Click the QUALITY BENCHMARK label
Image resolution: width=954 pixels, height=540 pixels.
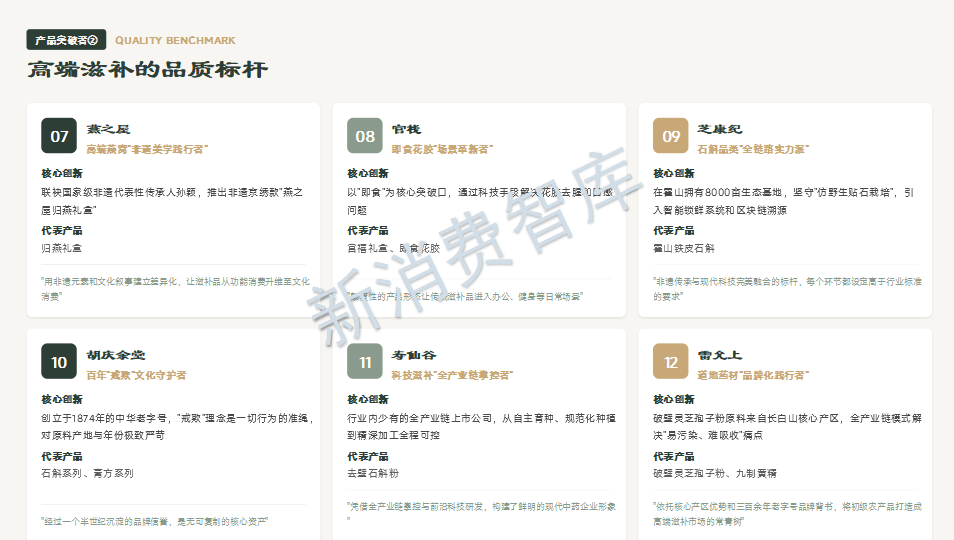click(x=175, y=41)
